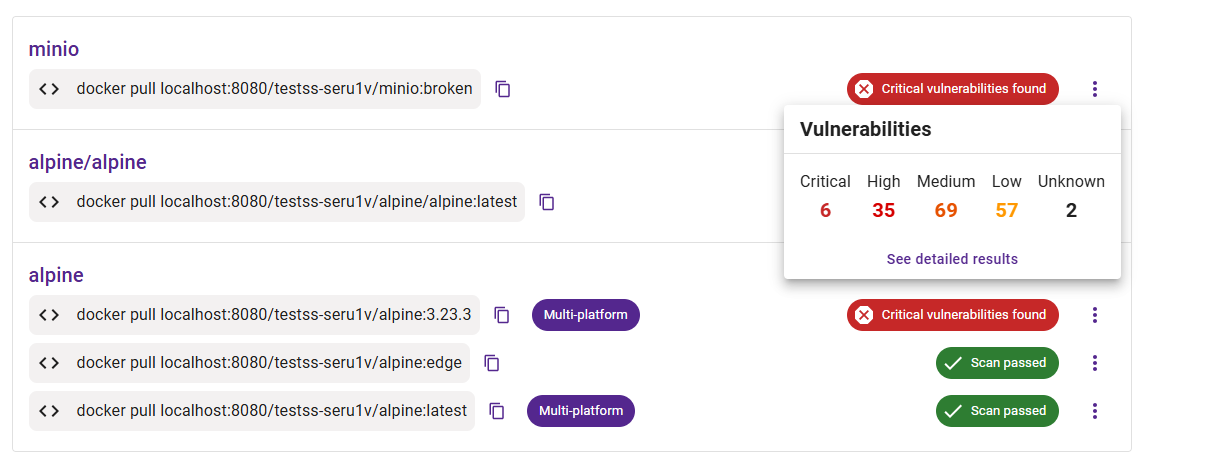This screenshot has height=466, width=1227.
Task: Click See detailed results in Vulnerabilities popup
Action: click(952, 259)
